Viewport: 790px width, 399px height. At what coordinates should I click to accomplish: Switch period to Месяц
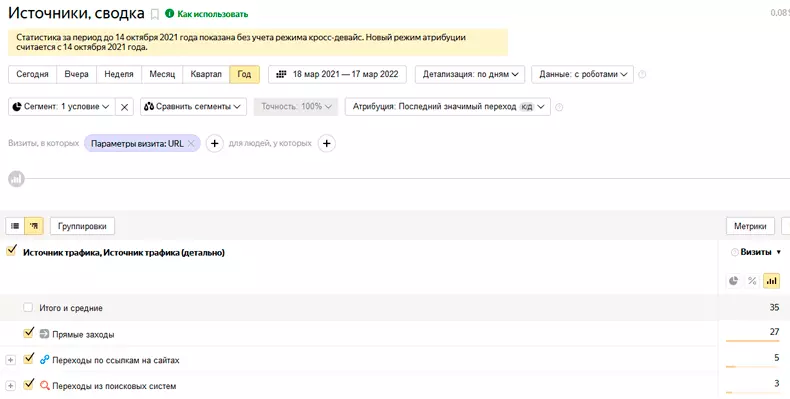click(x=162, y=74)
